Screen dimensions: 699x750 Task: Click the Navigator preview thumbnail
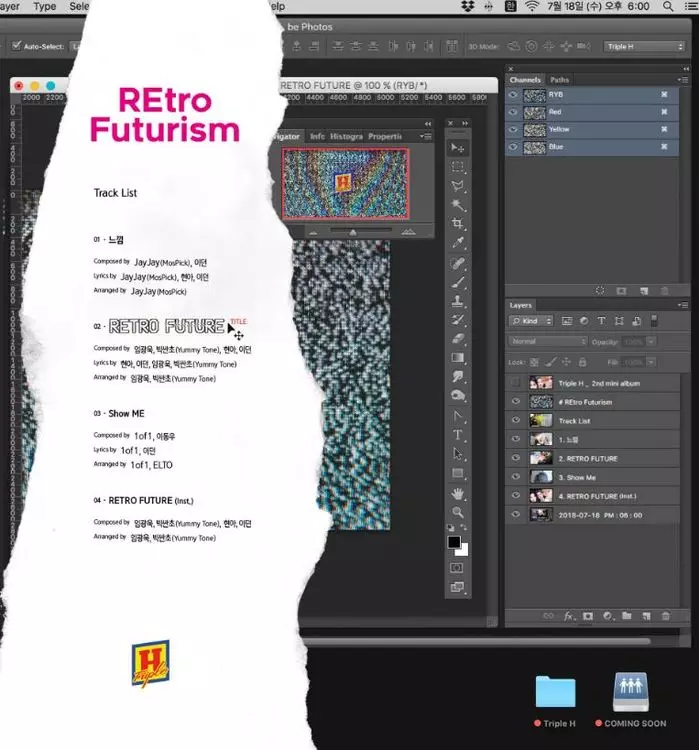click(345, 183)
